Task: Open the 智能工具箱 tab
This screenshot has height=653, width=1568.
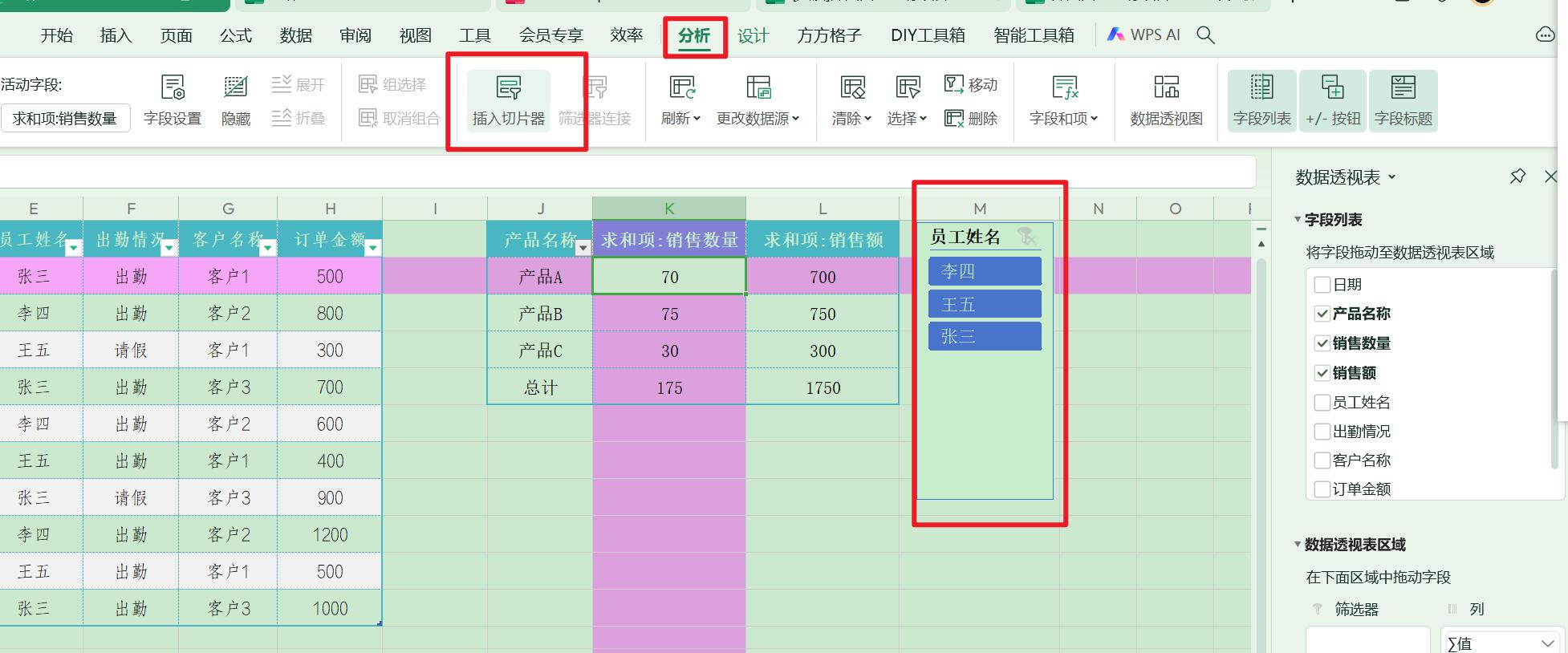Action: [1034, 35]
